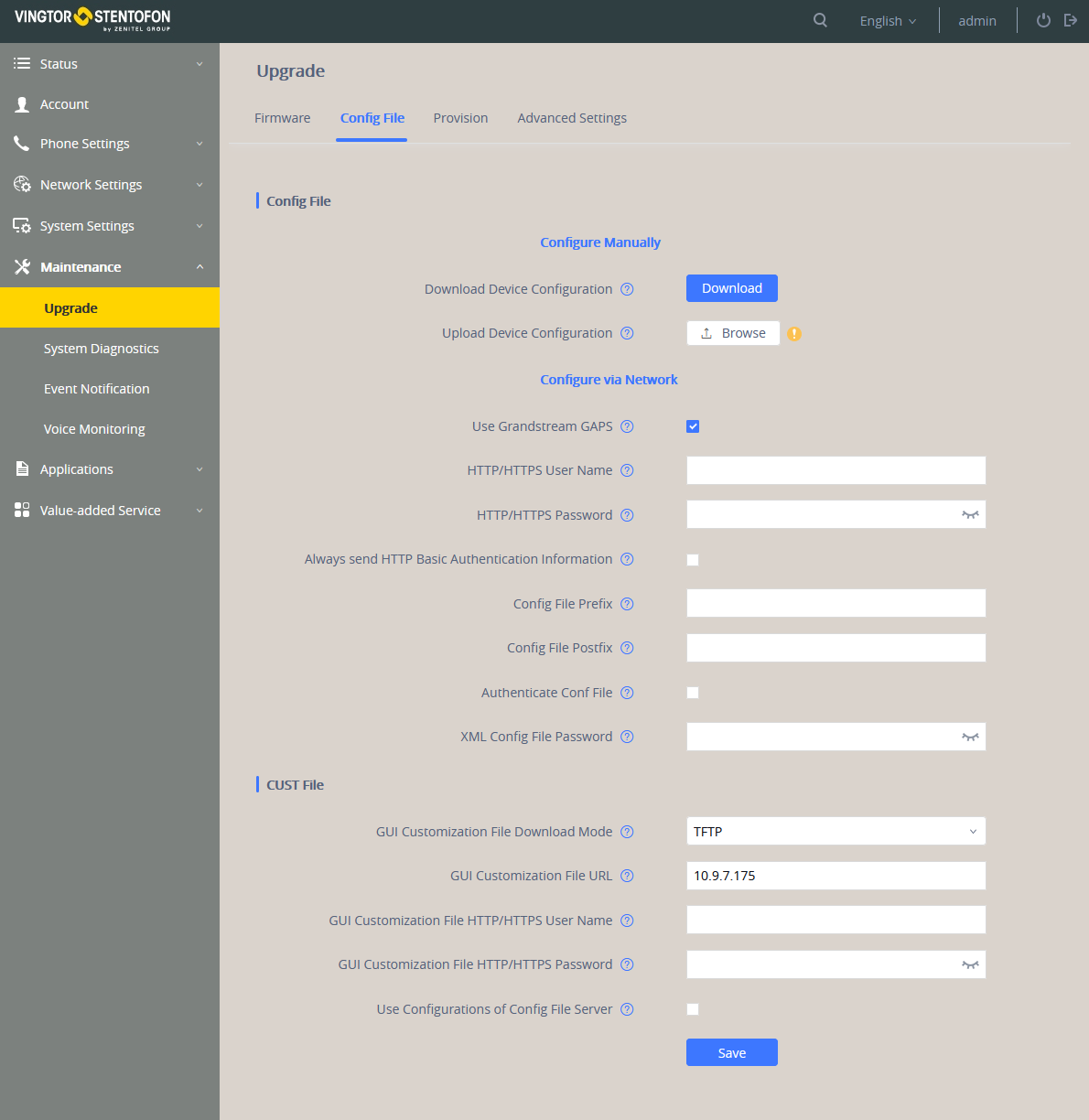The image size is (1089, 1120).
Task: Click the Account sidebar label
Action: point(64,104)
